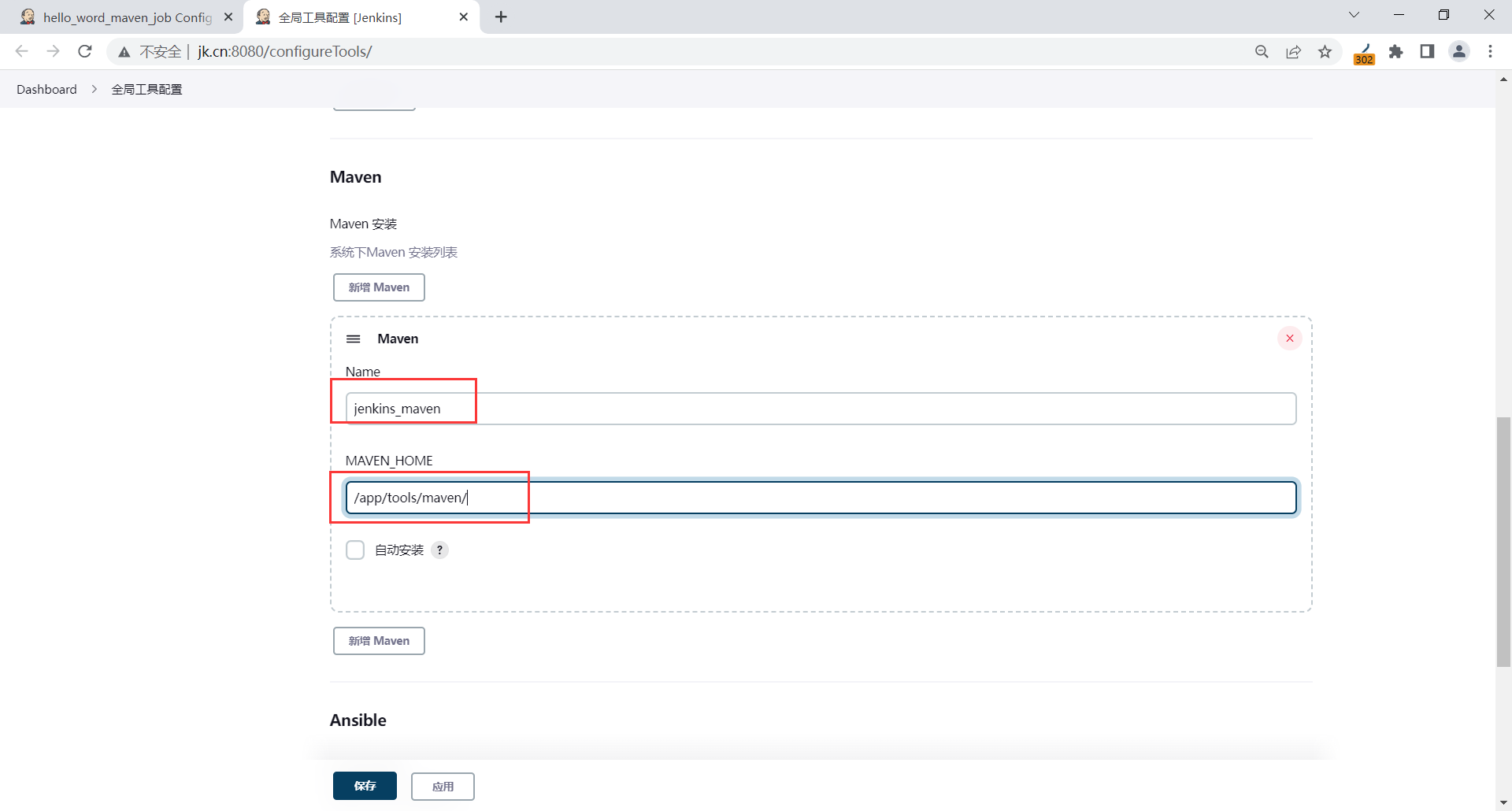
Task: Open the extension with the 302 badge
Action: [1365, 54]
